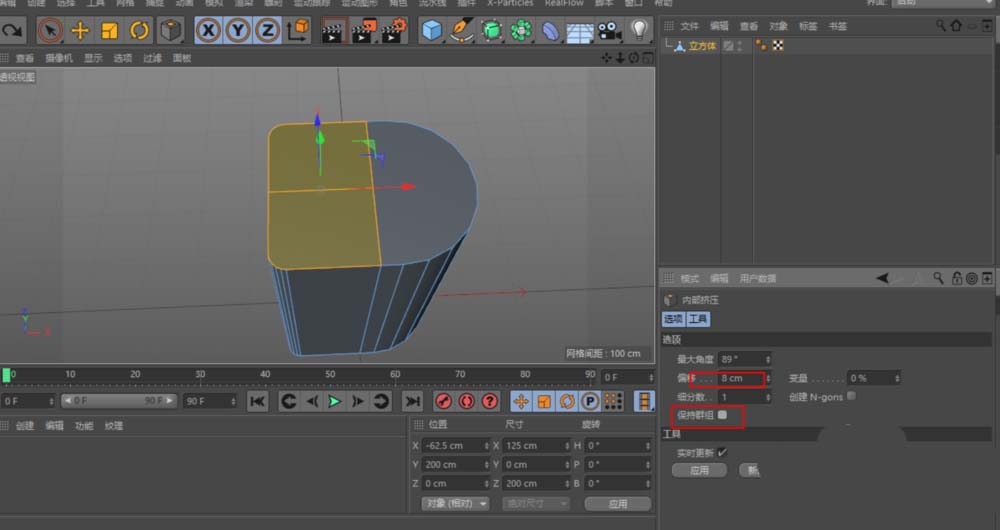This screenshot has height=530, width=1000.
Task: Click the 应用 button in tool panel
Action: [x=699, y=470]
